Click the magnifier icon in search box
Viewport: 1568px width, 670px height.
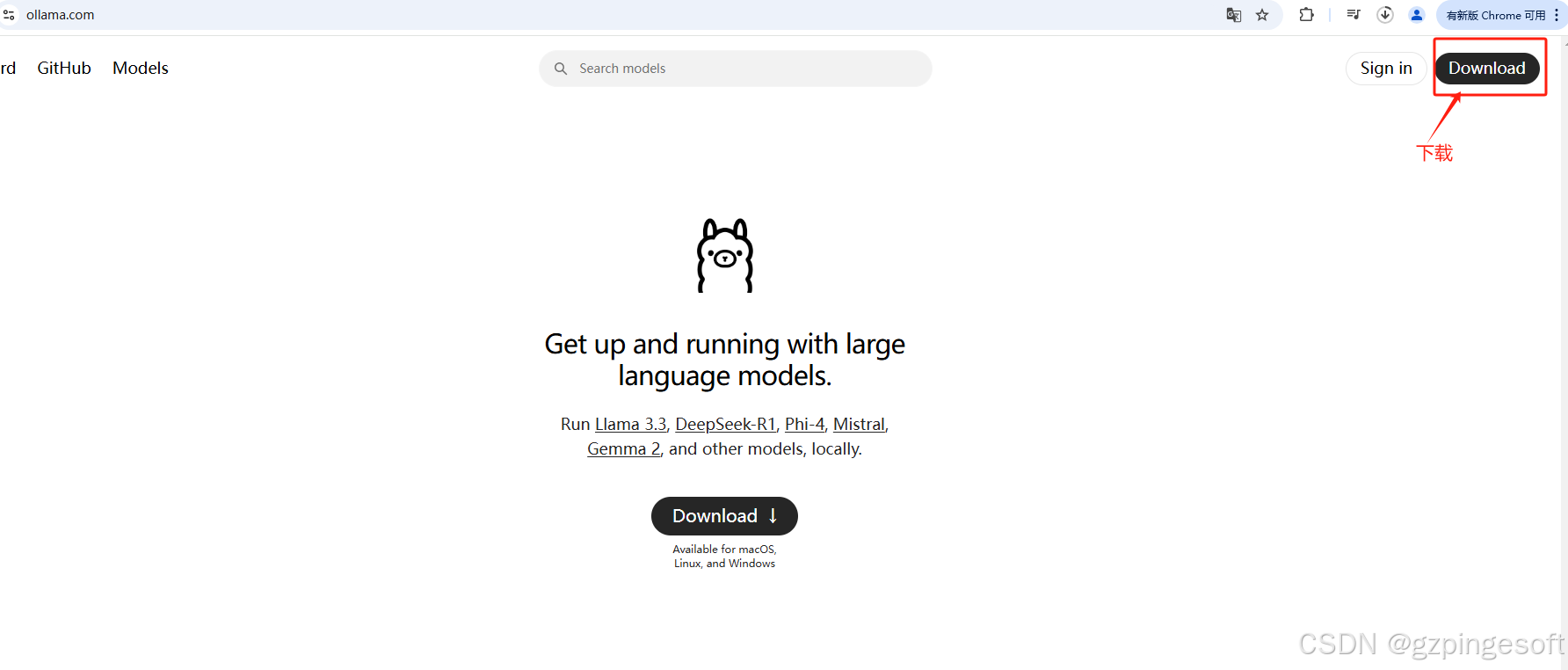[561, 69]
